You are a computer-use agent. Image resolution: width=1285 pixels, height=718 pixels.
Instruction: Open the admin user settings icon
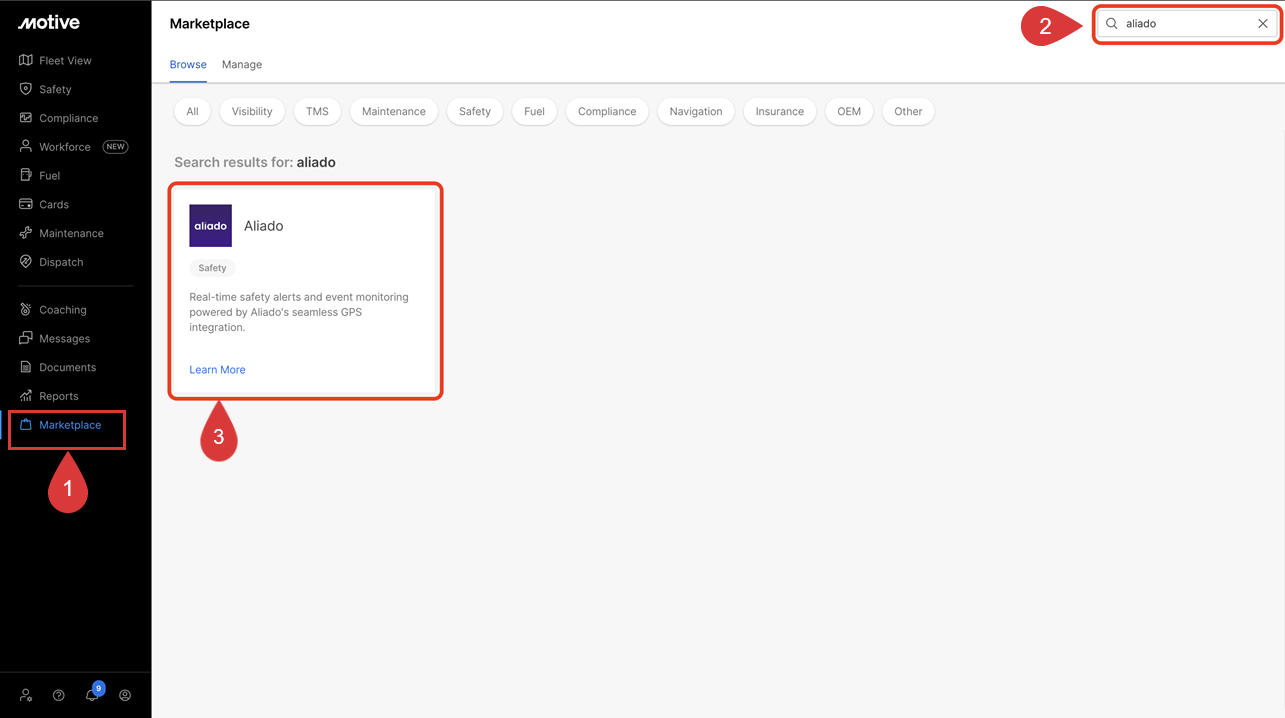(x=26, y=695)
